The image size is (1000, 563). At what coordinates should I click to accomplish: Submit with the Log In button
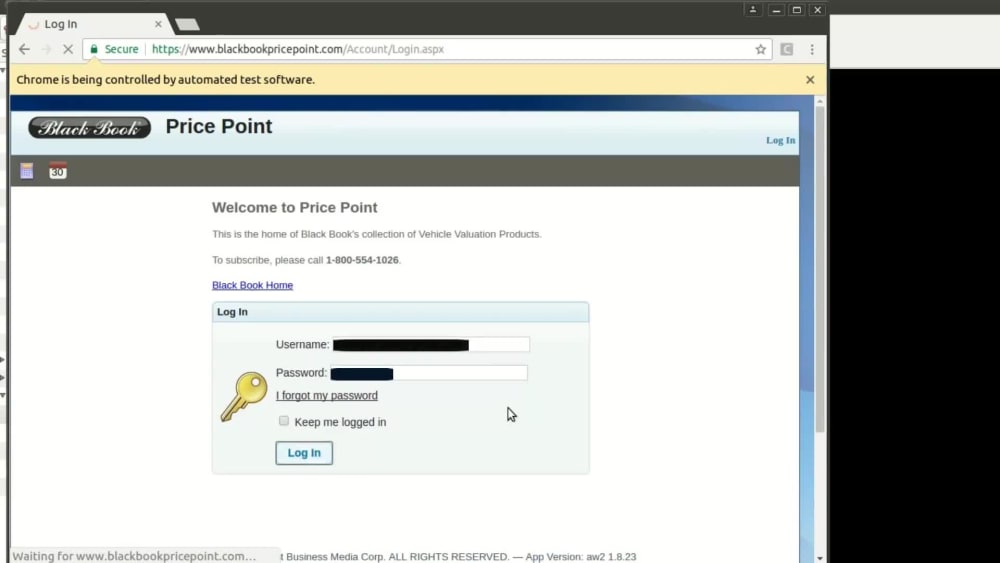(x=304, y=453)
